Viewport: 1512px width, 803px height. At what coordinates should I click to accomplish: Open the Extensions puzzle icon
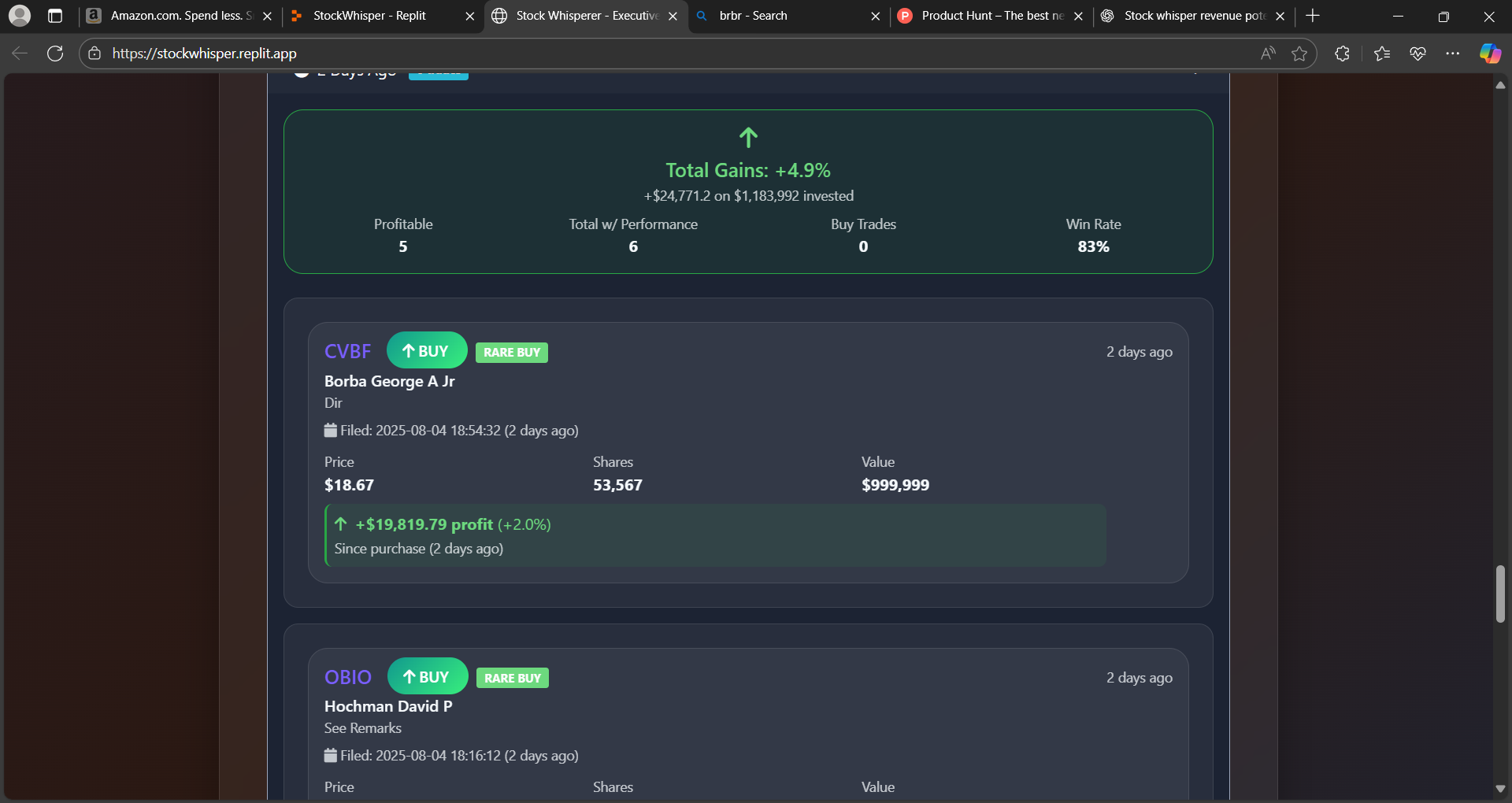click(1343, 54)
